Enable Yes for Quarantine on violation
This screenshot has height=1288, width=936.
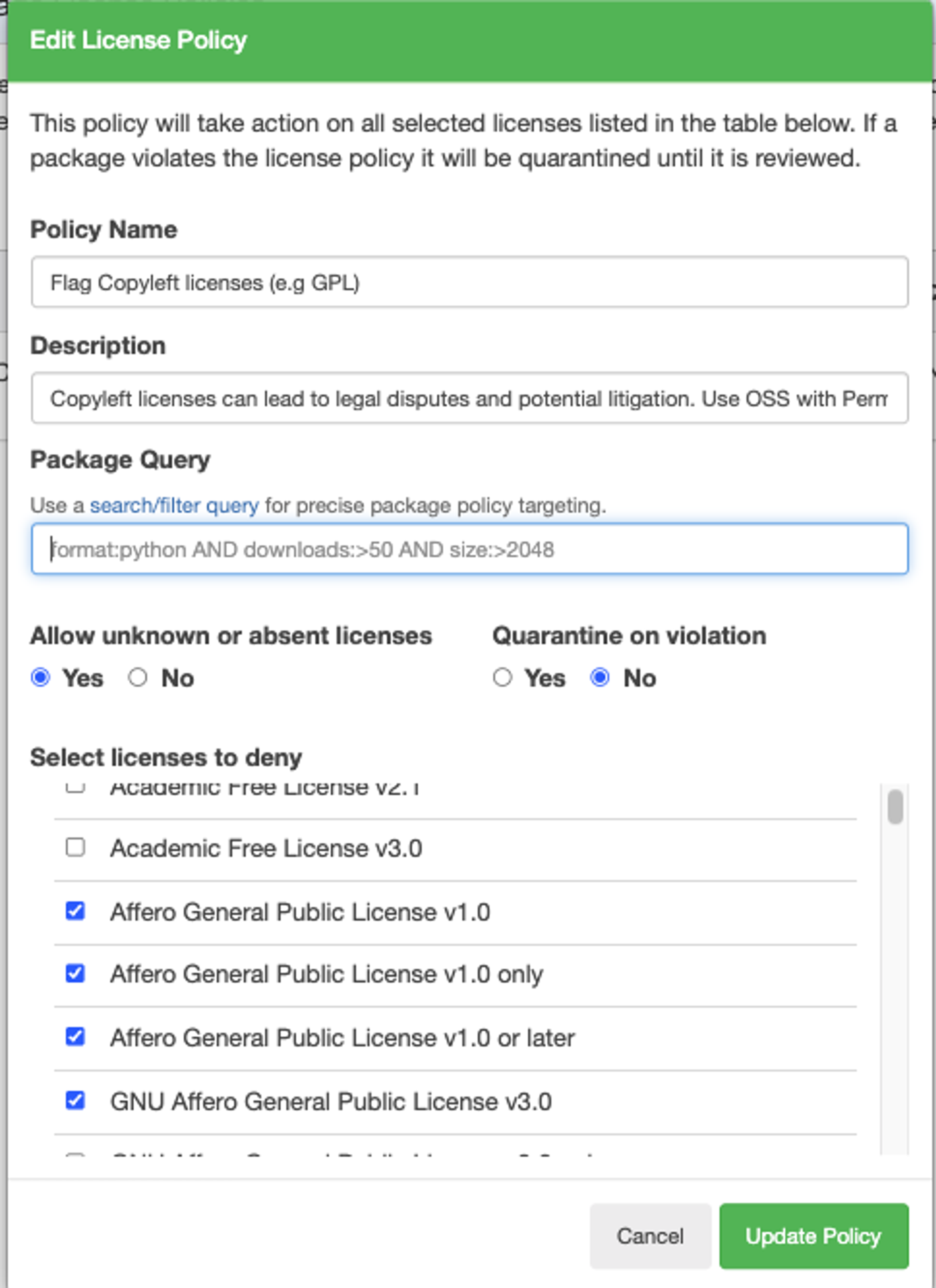pyautogui.click(x=503, y=677)
